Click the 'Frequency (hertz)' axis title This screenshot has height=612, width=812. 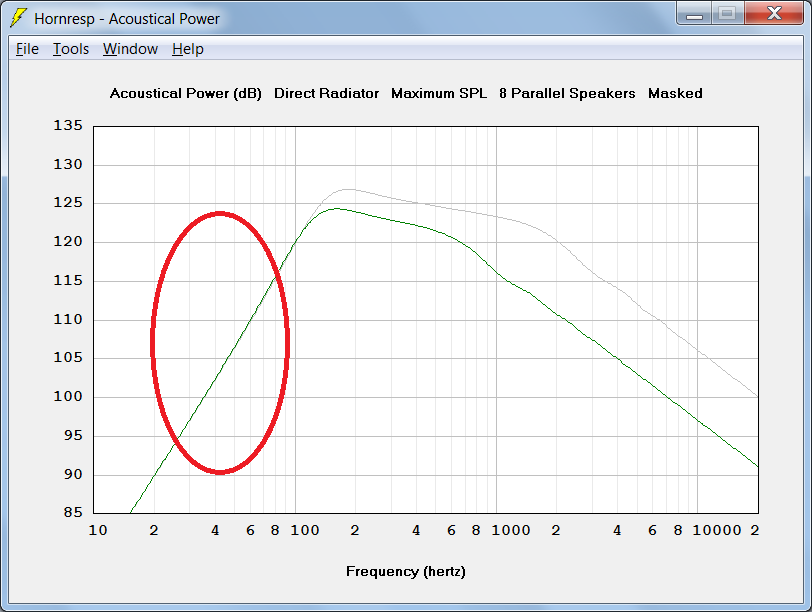pos(406,572)
